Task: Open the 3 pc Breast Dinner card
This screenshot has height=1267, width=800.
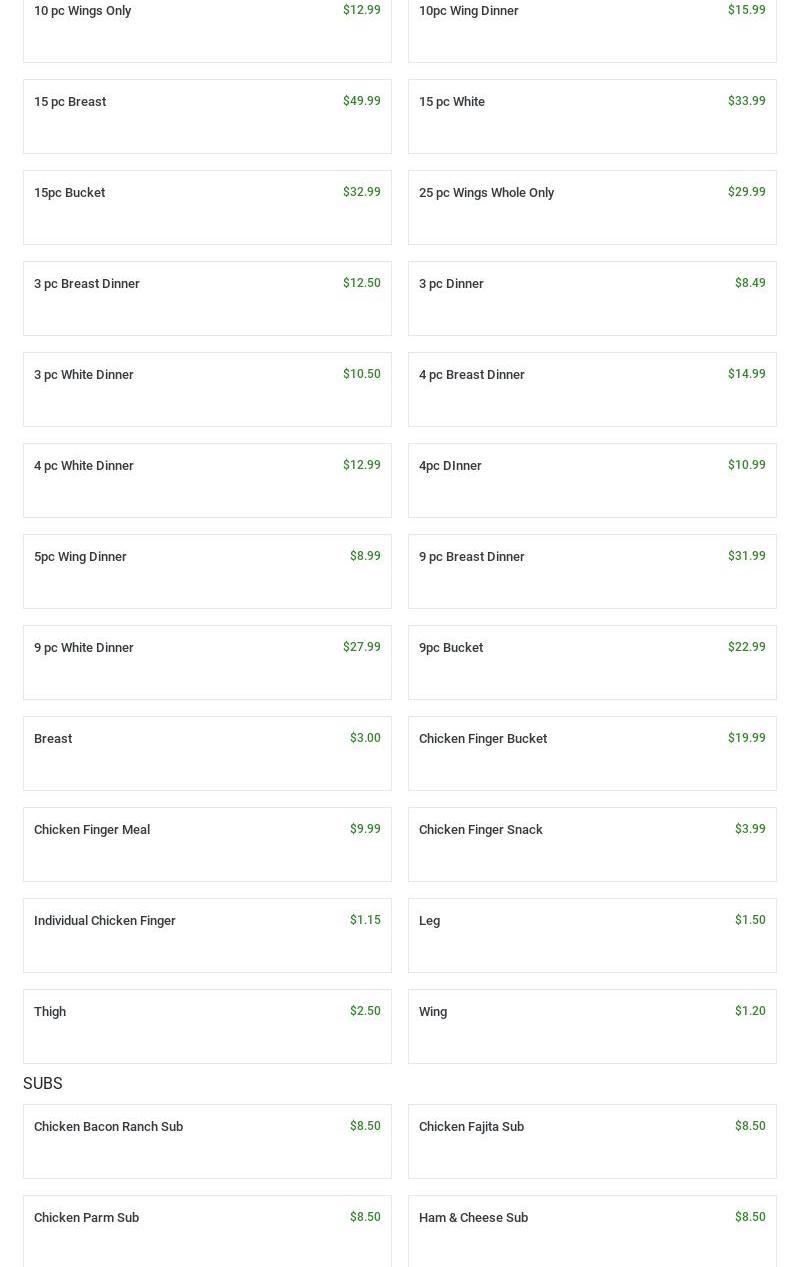Action: (207, 298)
